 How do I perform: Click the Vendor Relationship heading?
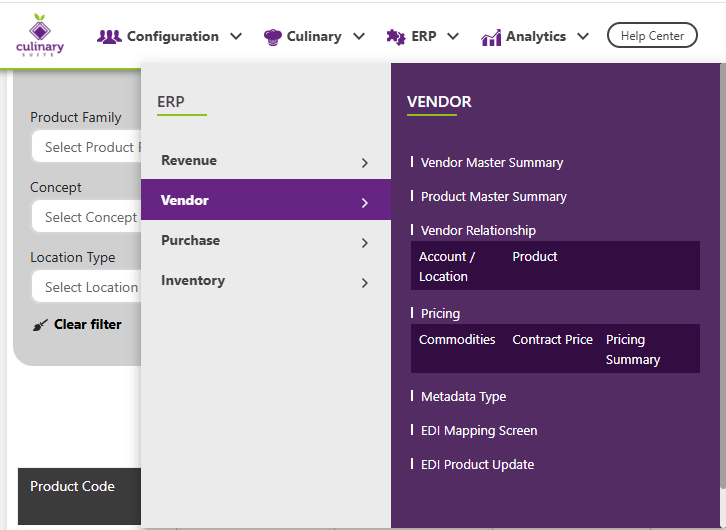pyautogui.click(x=478, y=231)
